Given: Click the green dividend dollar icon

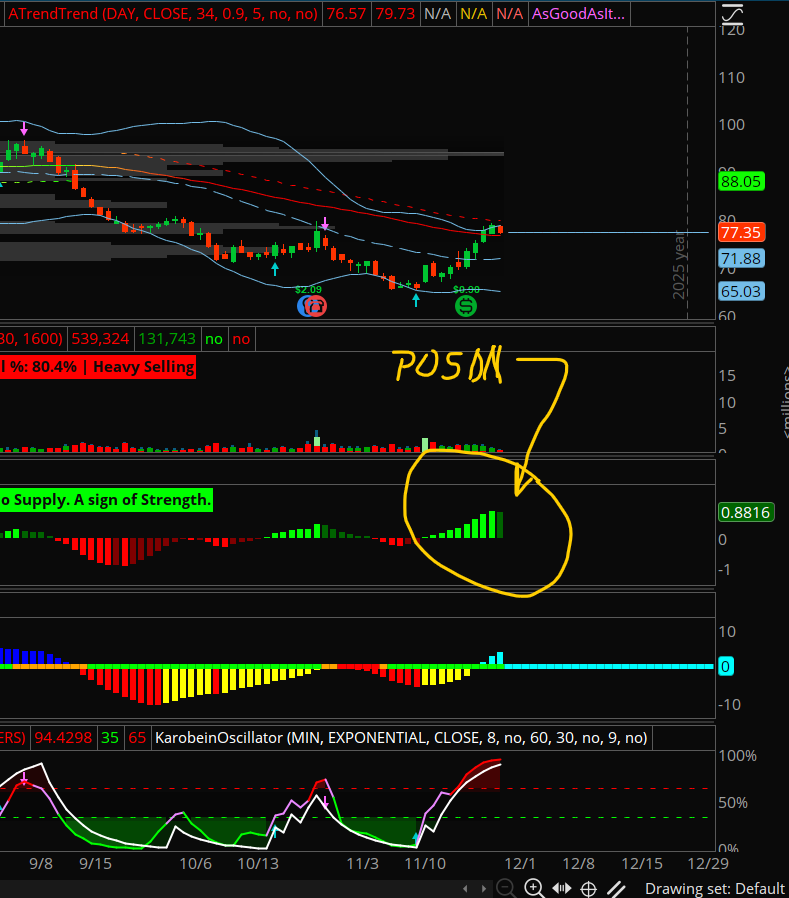Looking at the screenshot, I should (466, 306).
